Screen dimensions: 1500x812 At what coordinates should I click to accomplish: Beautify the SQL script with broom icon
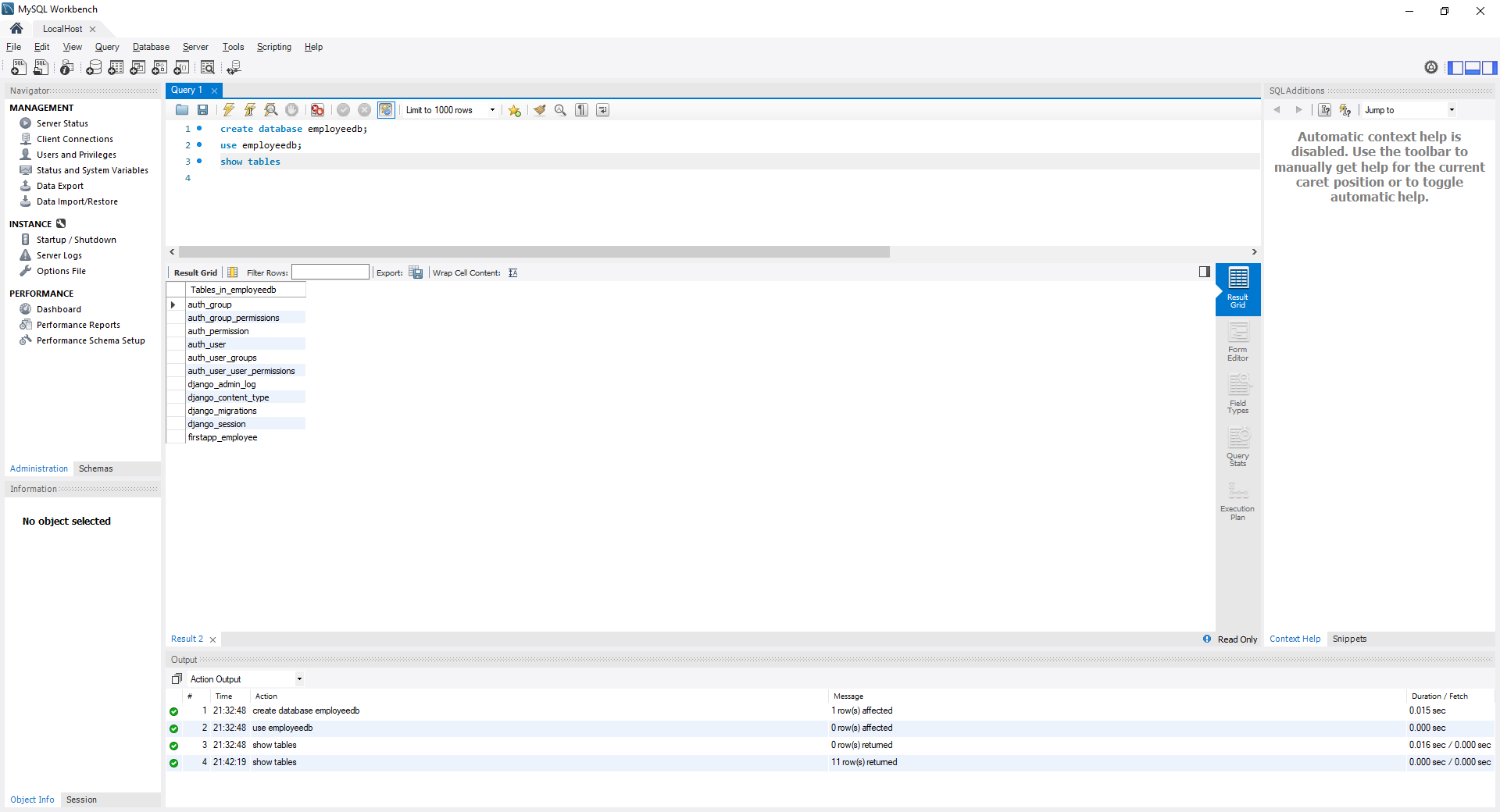tap(540, 110)
